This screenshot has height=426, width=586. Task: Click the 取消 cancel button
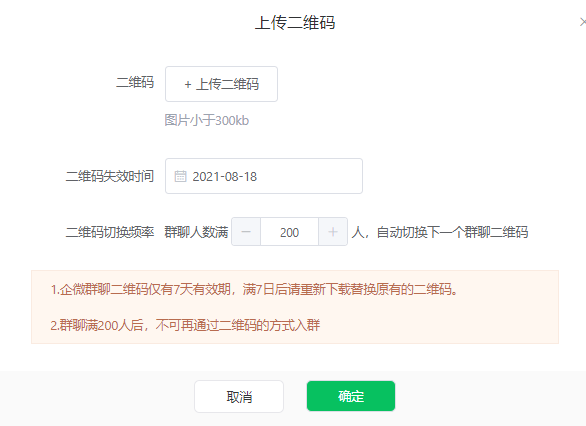tap(239, 396)
